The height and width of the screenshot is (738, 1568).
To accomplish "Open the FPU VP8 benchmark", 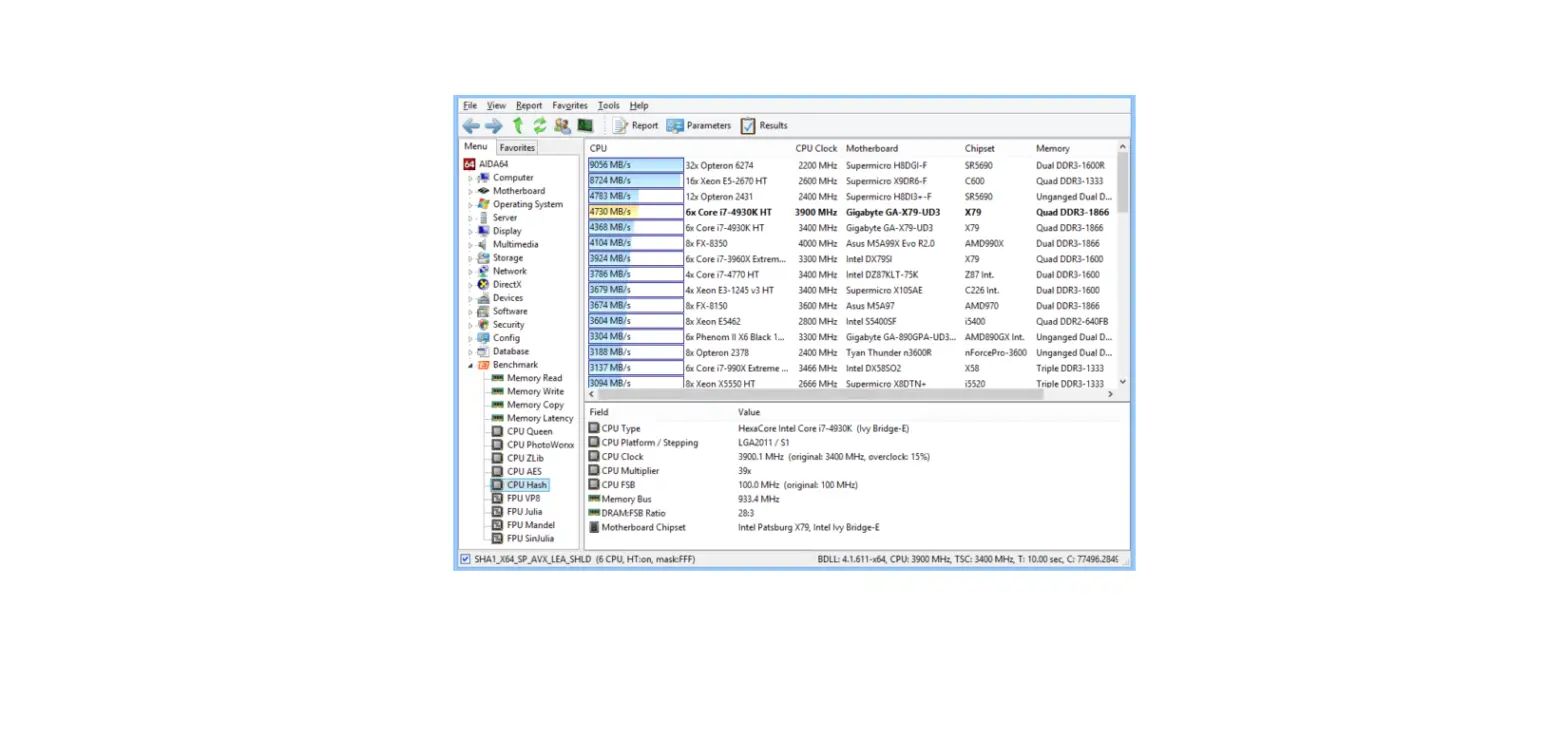I will pos(523,498).
